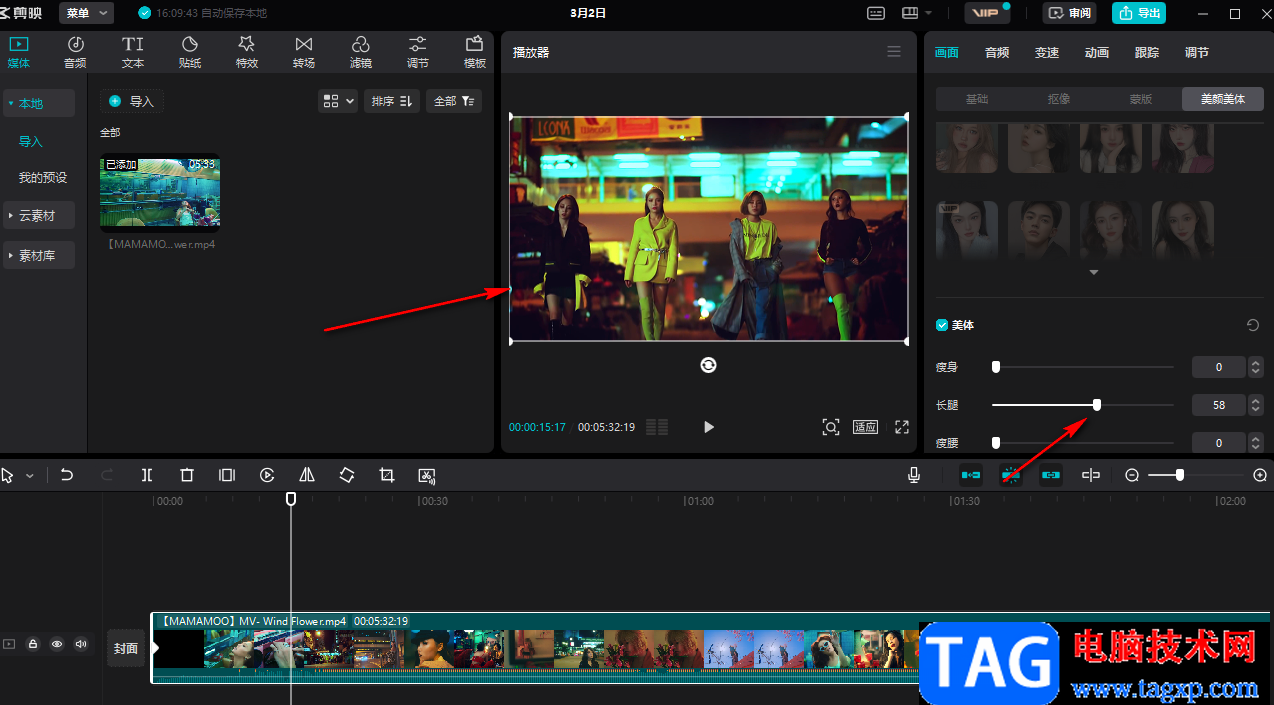
Task: Zoom in the timeline
Action: [x=1260, y=476]
